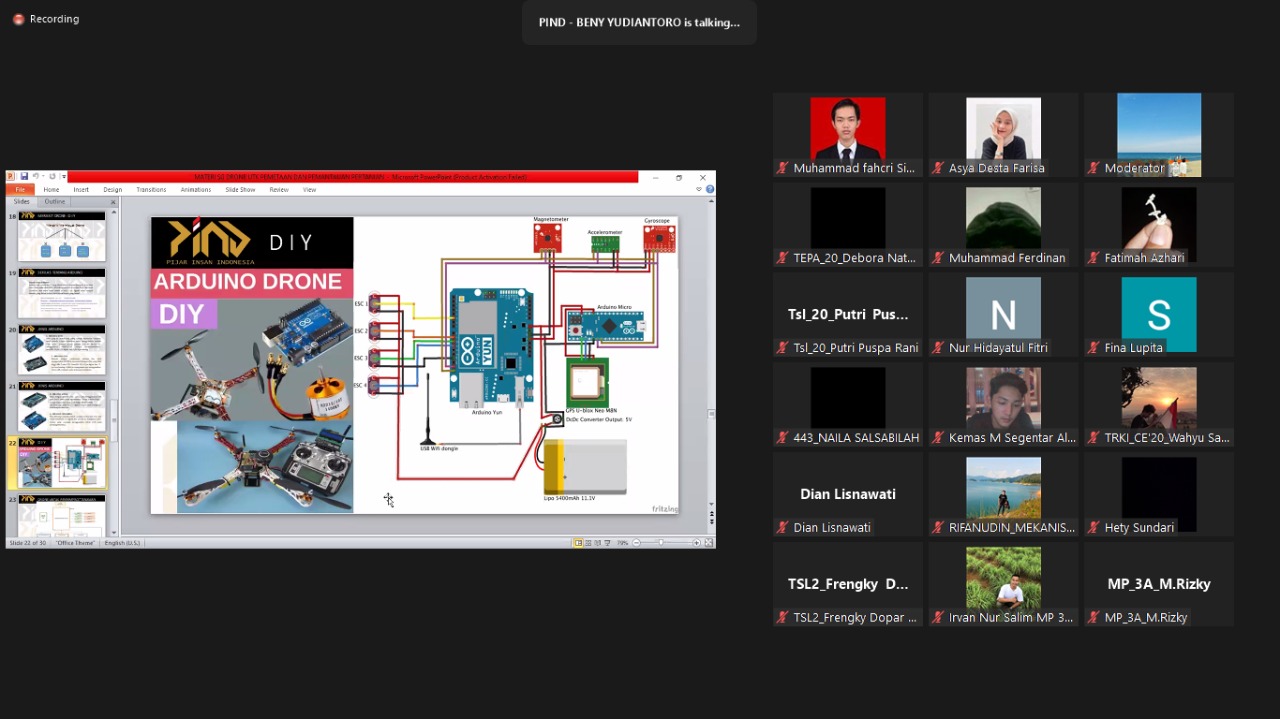
Task: Open the Transitions ribbon tab
Action: [x=151, y=189]
